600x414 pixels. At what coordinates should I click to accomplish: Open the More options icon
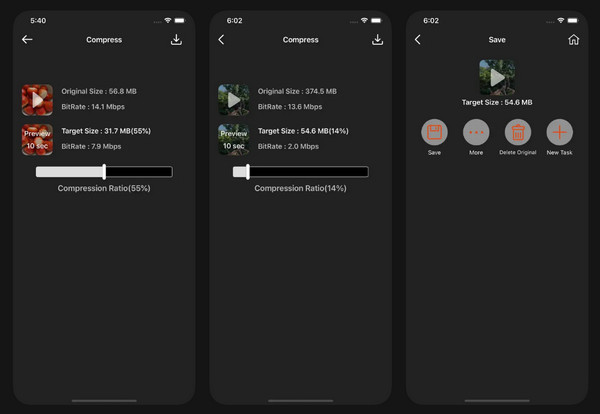point(476,132)
